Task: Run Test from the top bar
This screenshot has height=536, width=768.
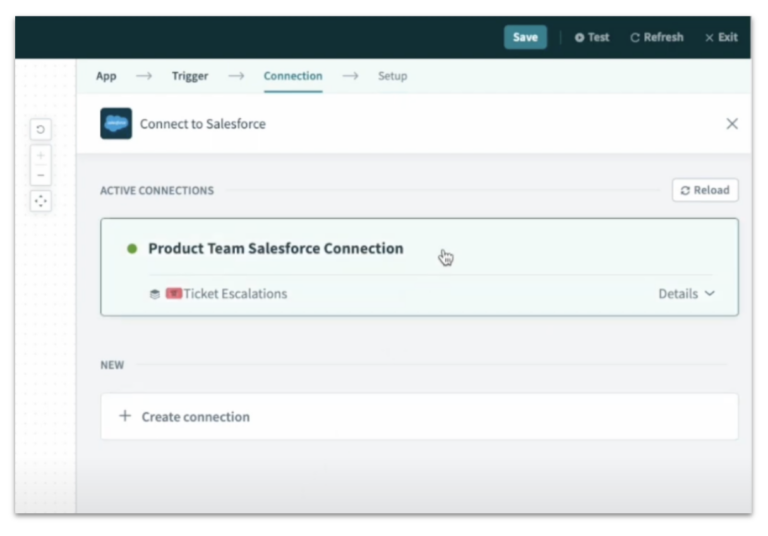Action: (592, 37)
